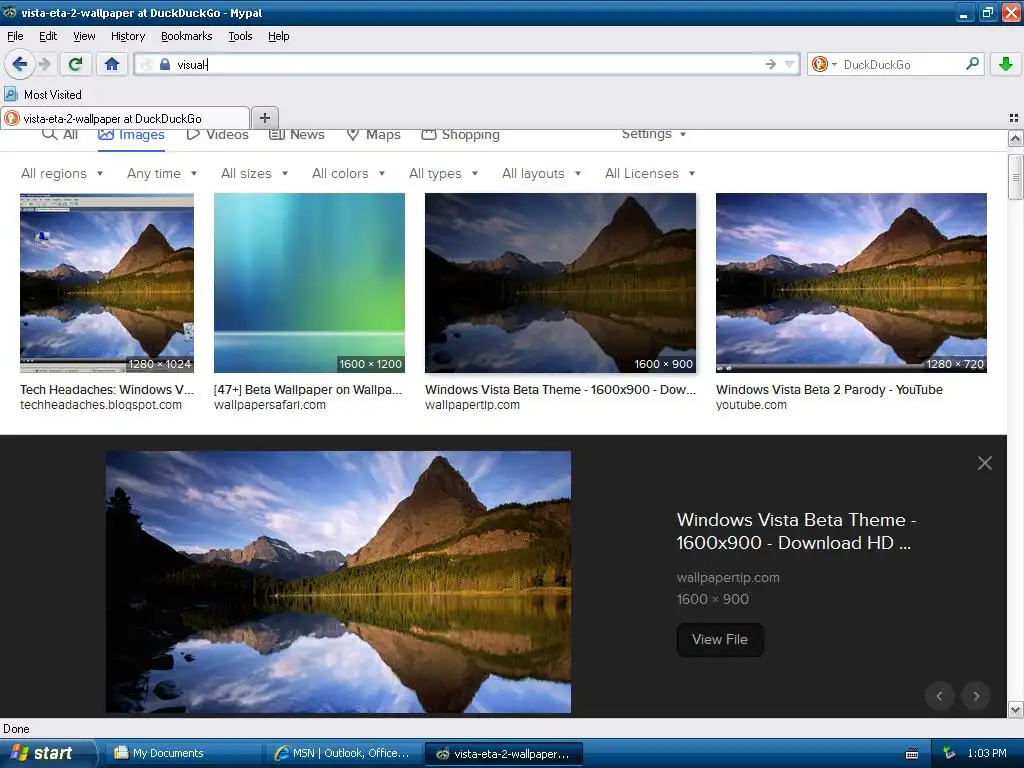Switch to Maps search results
This screenshot has height=768, width=1024.
click(374, 135)
